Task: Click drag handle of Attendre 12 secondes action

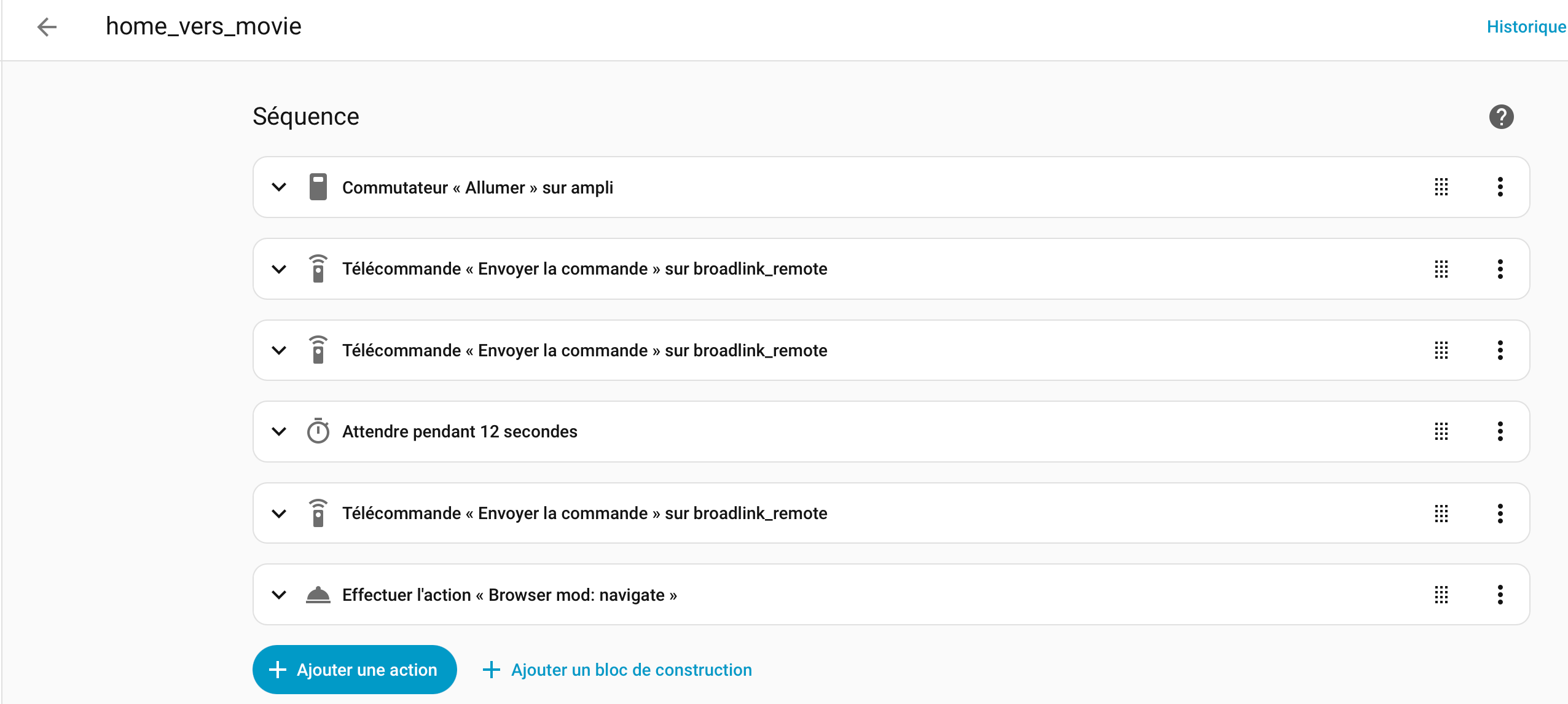Action: (1441, 432)
